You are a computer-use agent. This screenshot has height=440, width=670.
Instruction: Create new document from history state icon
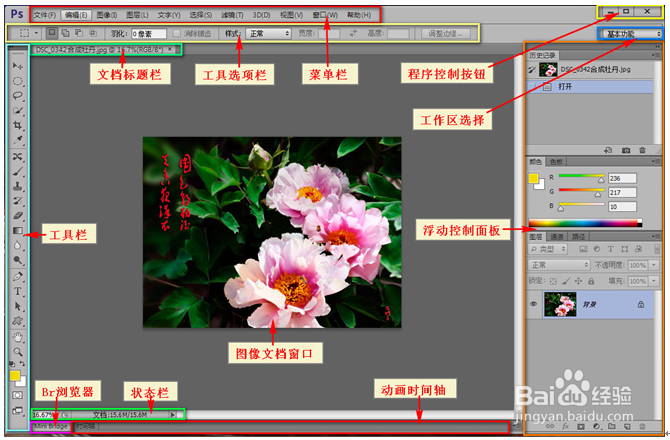pos(608,150)
